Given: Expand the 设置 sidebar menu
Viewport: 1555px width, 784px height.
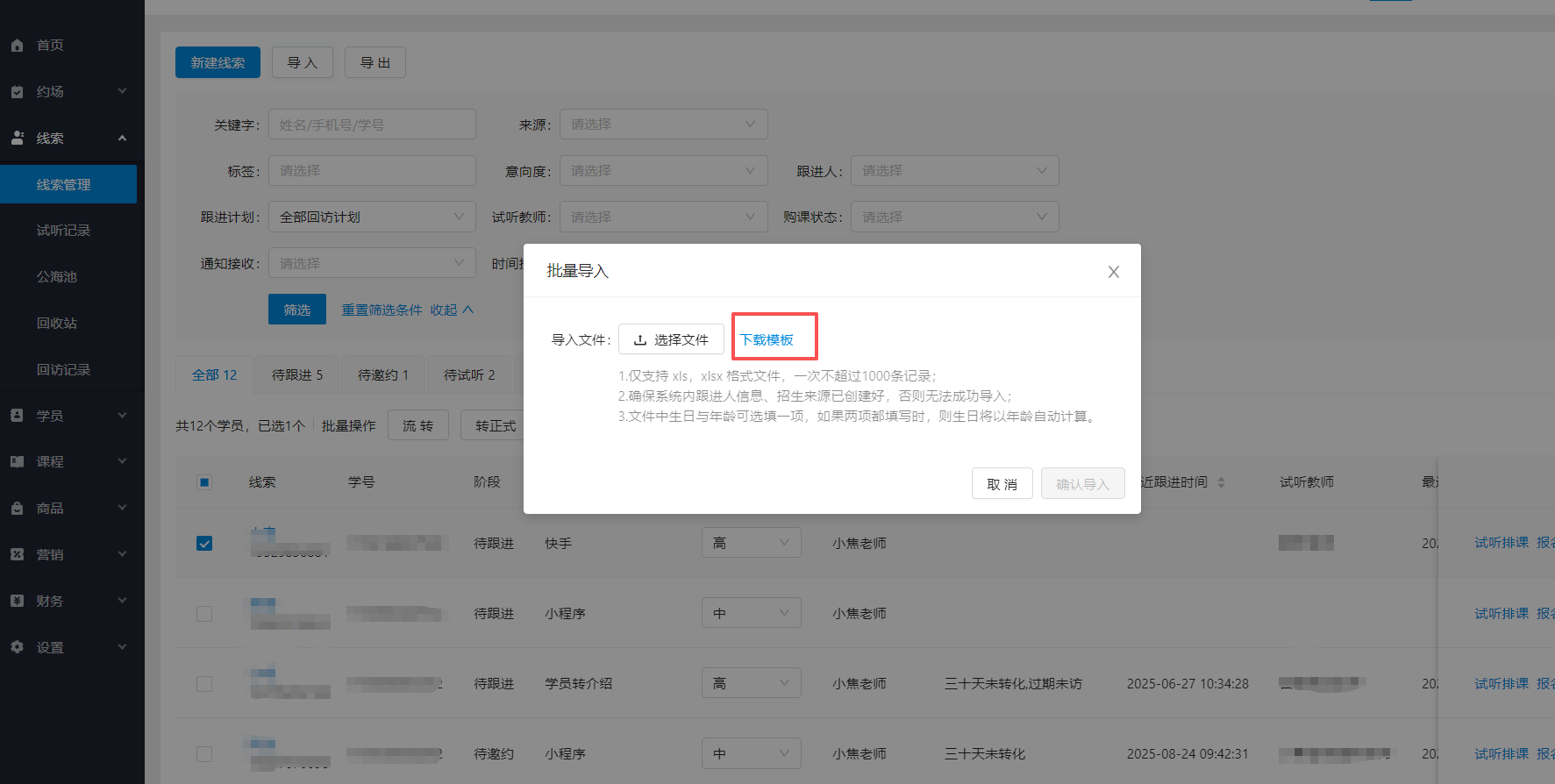Looking at the screenshot, I should 122,647.
